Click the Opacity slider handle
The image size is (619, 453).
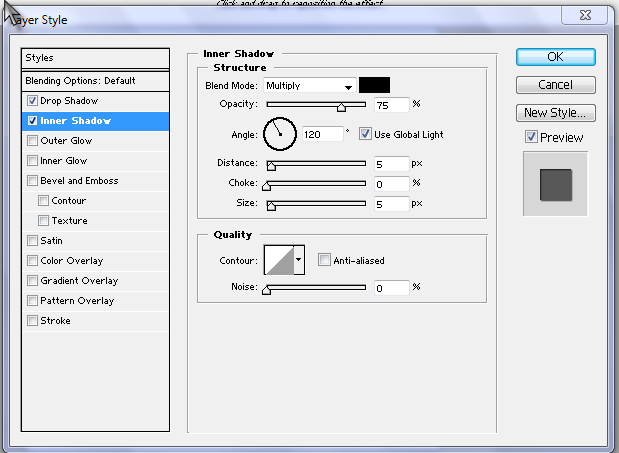341,107
